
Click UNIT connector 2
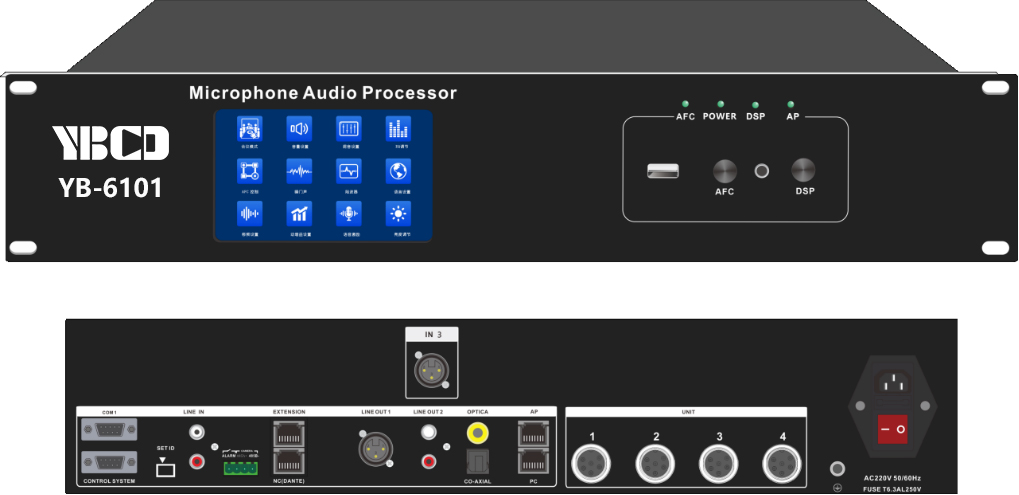[x=655, y=464]
